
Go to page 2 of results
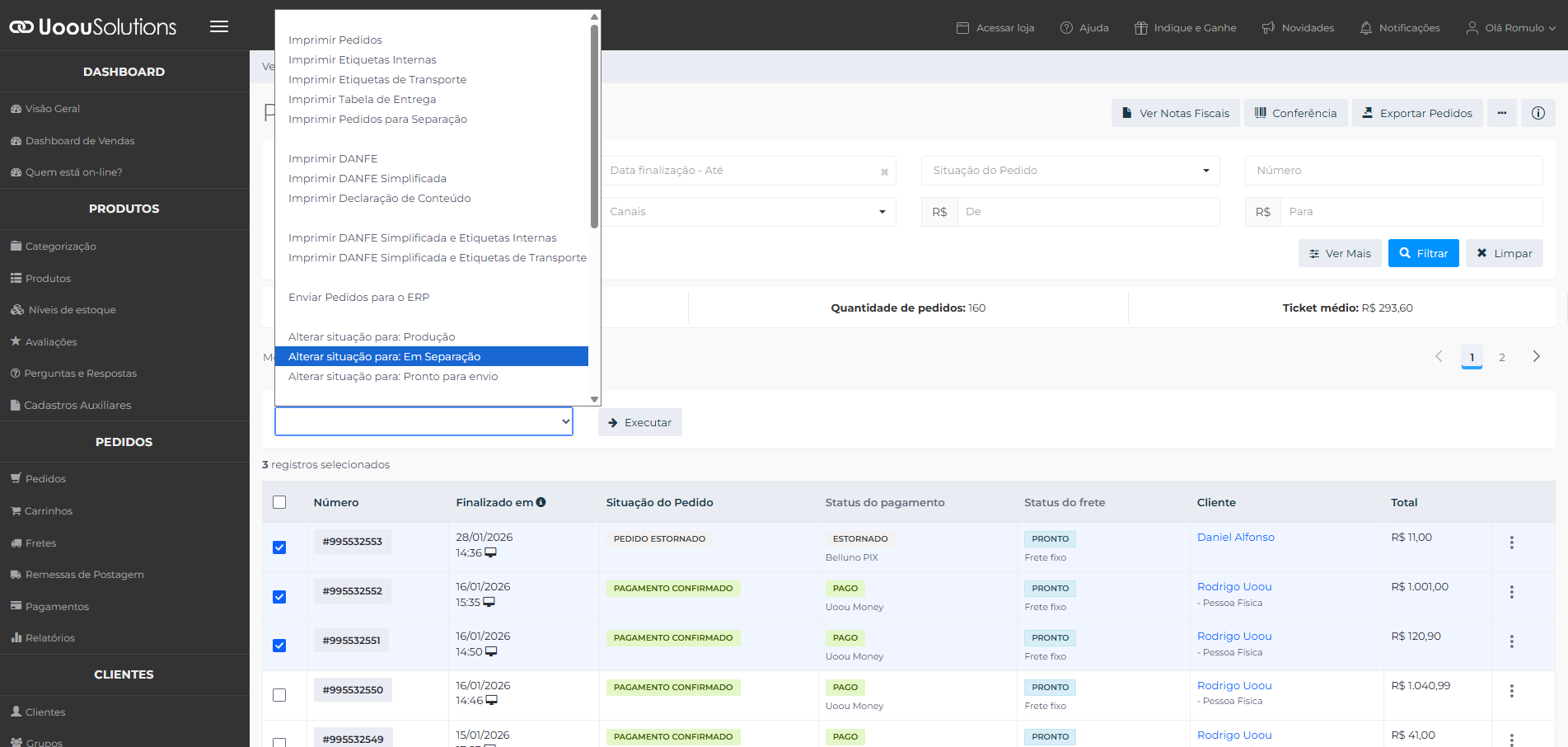(x=1502, y=357)
